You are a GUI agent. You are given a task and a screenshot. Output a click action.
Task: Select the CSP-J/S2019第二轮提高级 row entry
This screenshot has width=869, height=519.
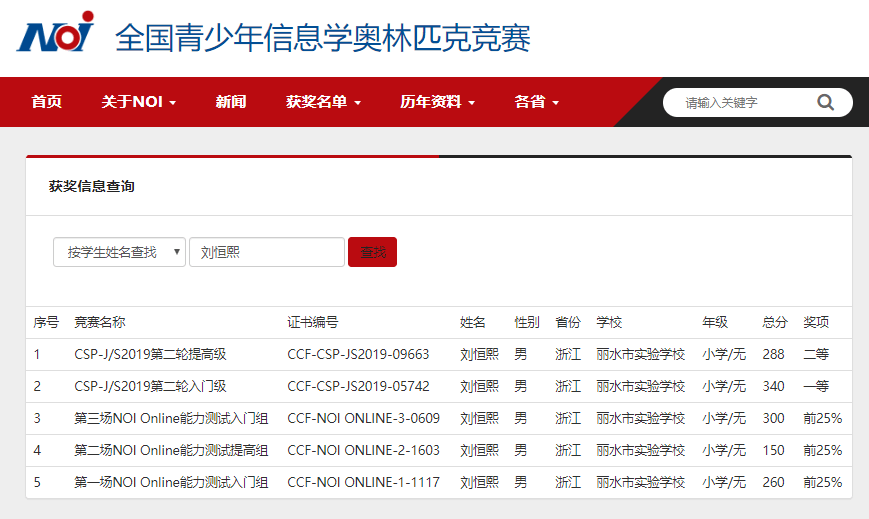coord(150,354)
